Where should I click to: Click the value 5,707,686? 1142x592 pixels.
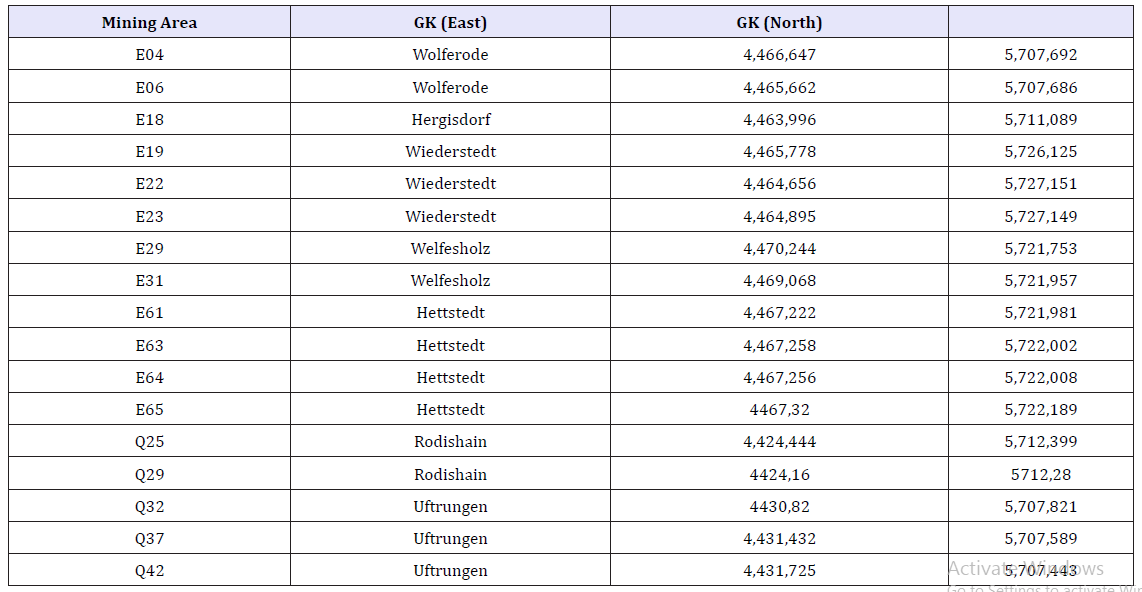tap(1041, 88)
